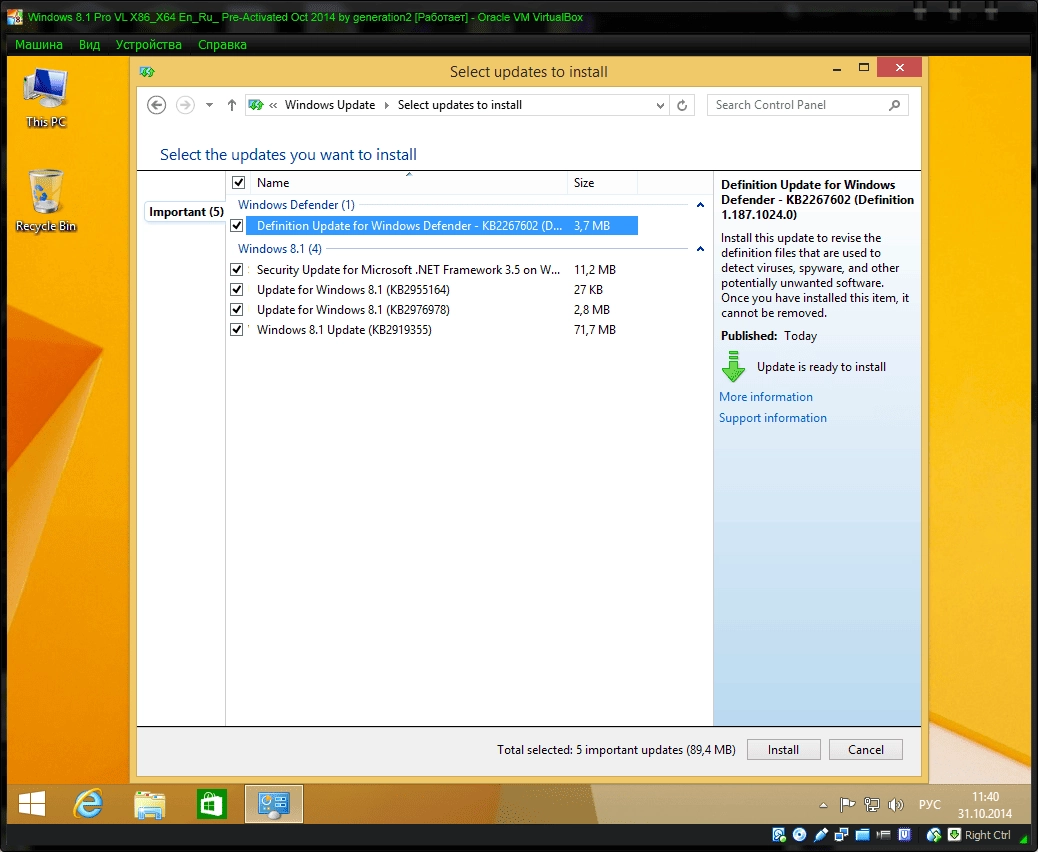The width and height of the screenshot is (1038, 852).
Task: Go up one level with Up arrow
Action: click(232, 105)
